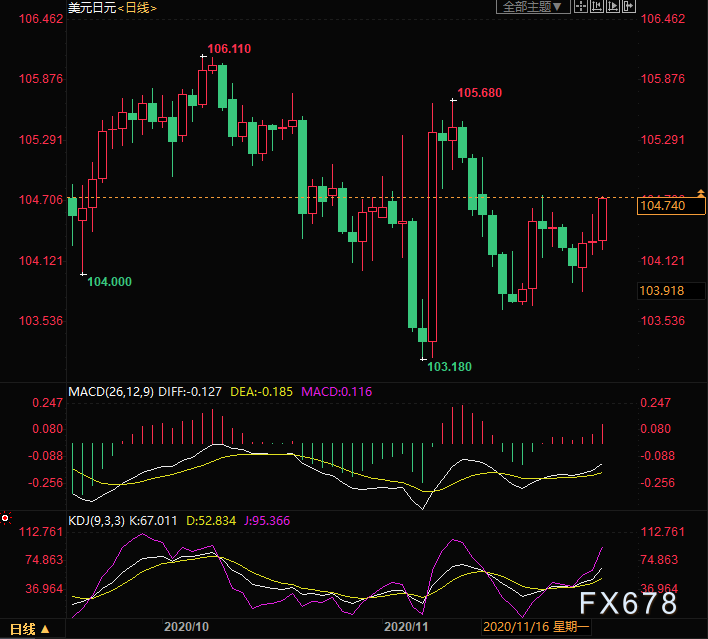The image size is (708, 639).
Task: Click the 103.180 low price marker
Action: point(449,367)
